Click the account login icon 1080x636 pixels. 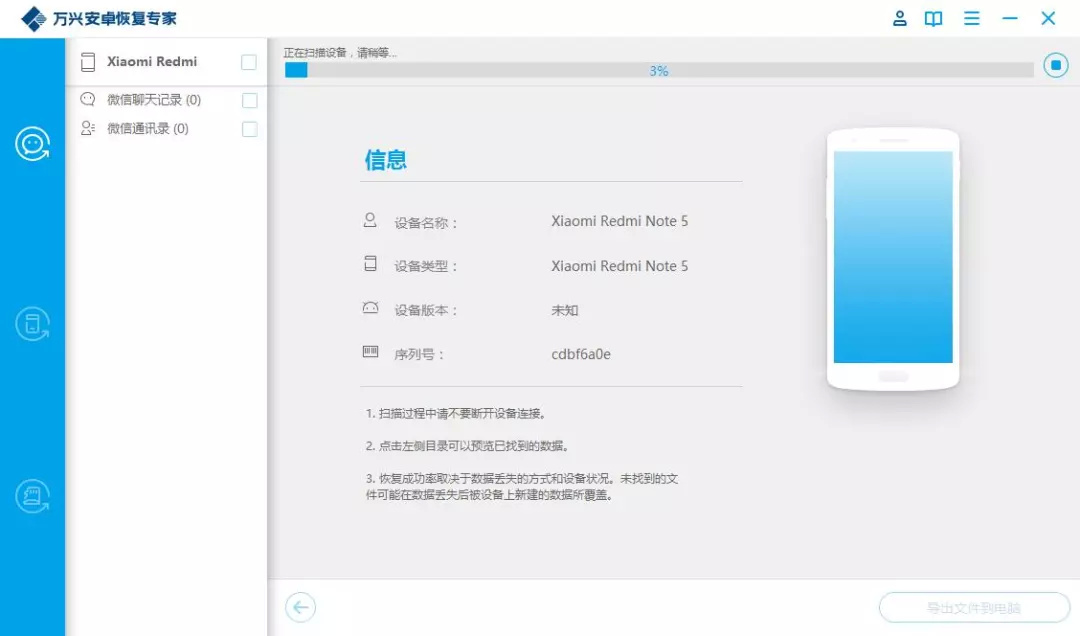(x=898, y=18)
